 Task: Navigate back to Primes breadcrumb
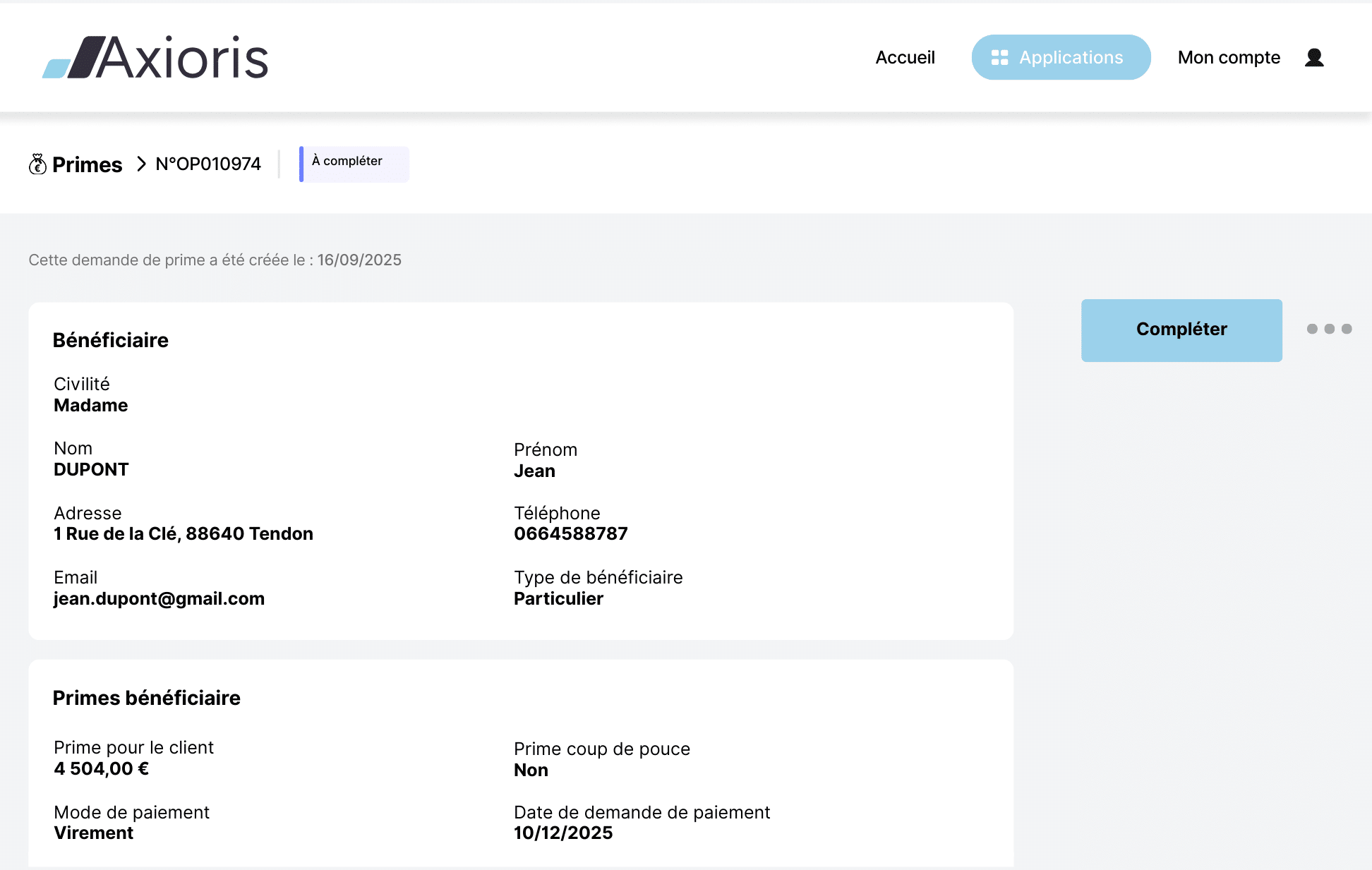pyautogui.click(x=87, y=164)
